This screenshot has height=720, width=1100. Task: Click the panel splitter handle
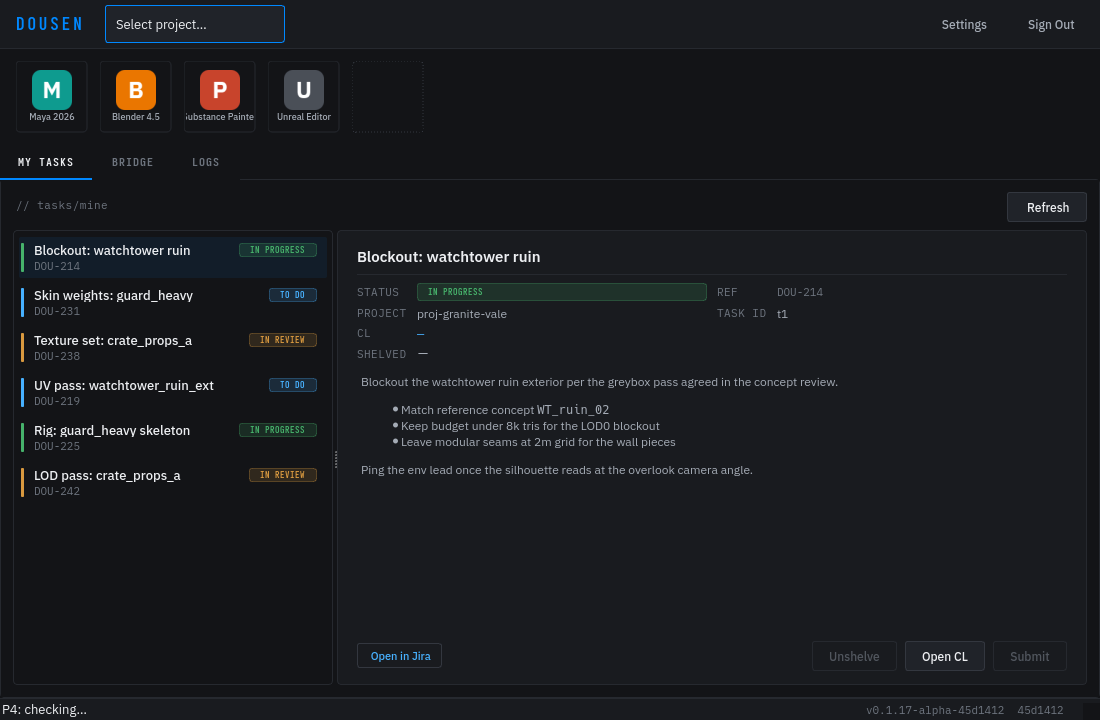(335, 459)
